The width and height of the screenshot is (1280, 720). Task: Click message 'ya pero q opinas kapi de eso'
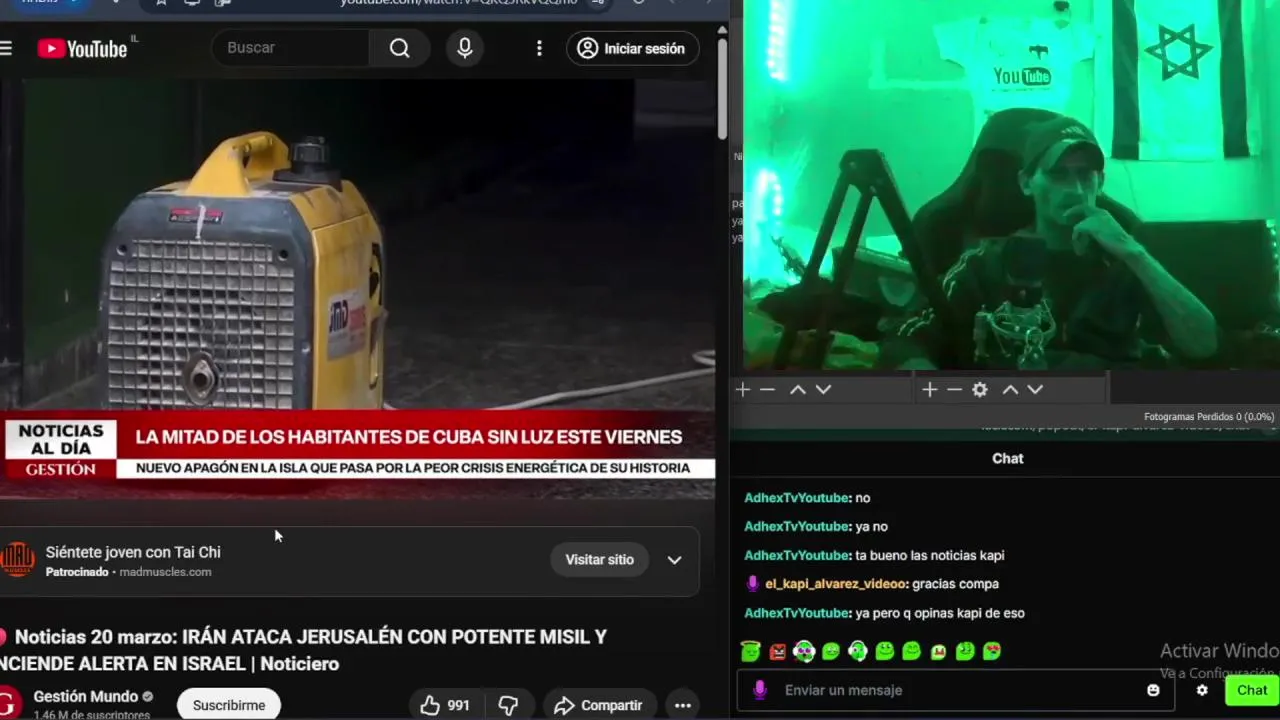coord(940,613)
